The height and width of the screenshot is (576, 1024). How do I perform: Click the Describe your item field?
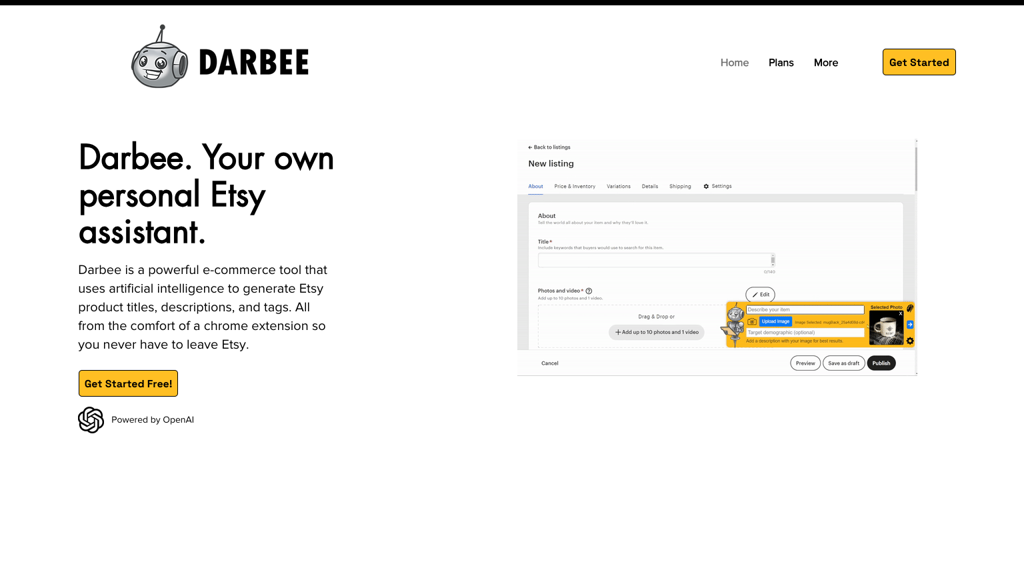pyautogui.click(x=804, y=309)
